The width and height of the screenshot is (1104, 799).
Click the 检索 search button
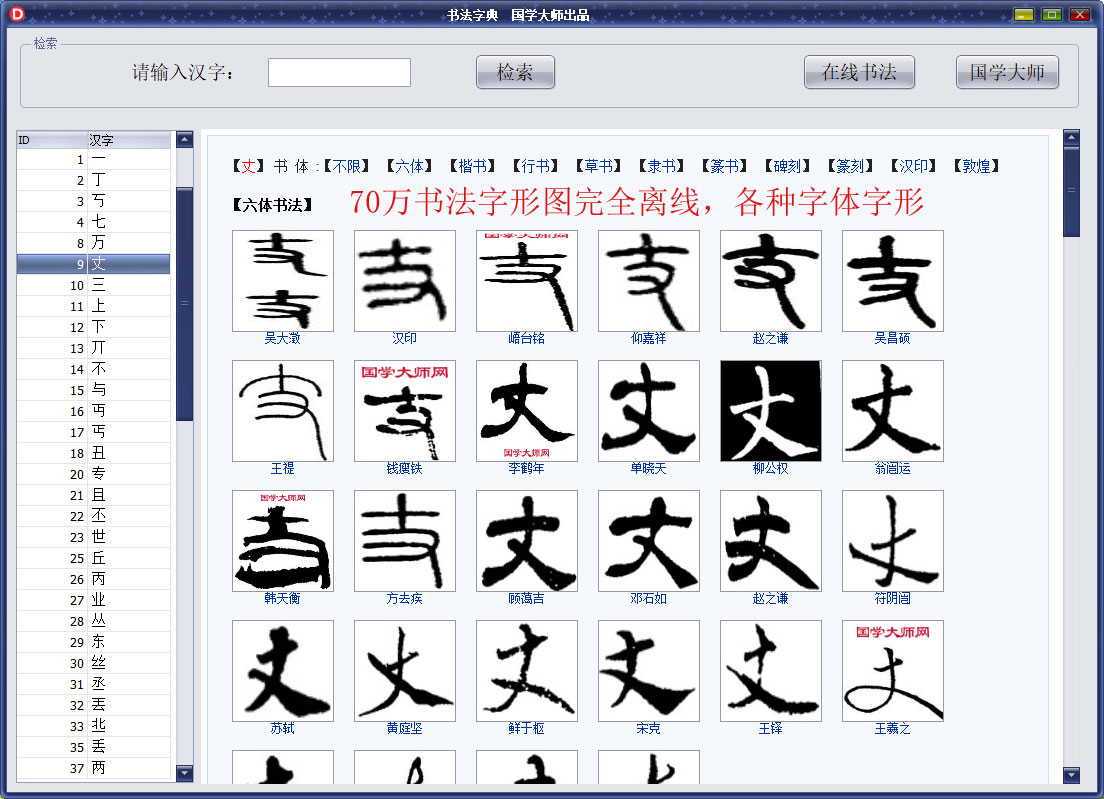coord(515,72)
